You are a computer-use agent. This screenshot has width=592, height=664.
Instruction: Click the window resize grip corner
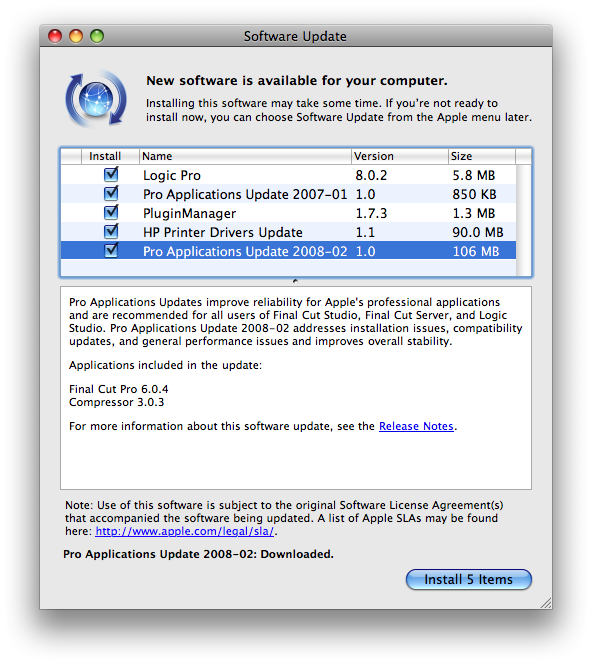click(546, 603)
